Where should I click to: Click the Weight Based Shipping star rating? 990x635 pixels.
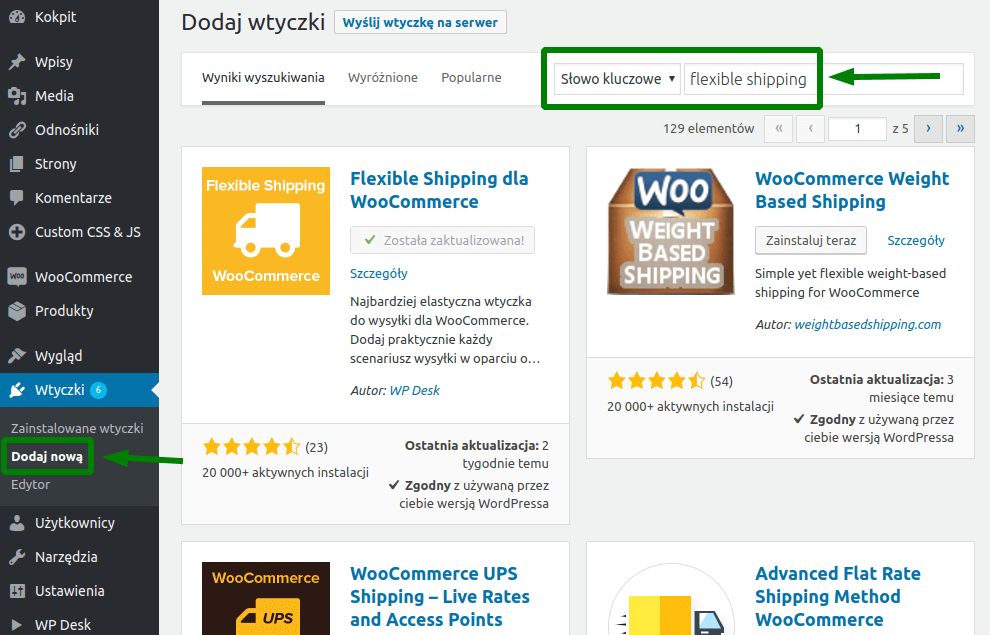tap(657, 381)
